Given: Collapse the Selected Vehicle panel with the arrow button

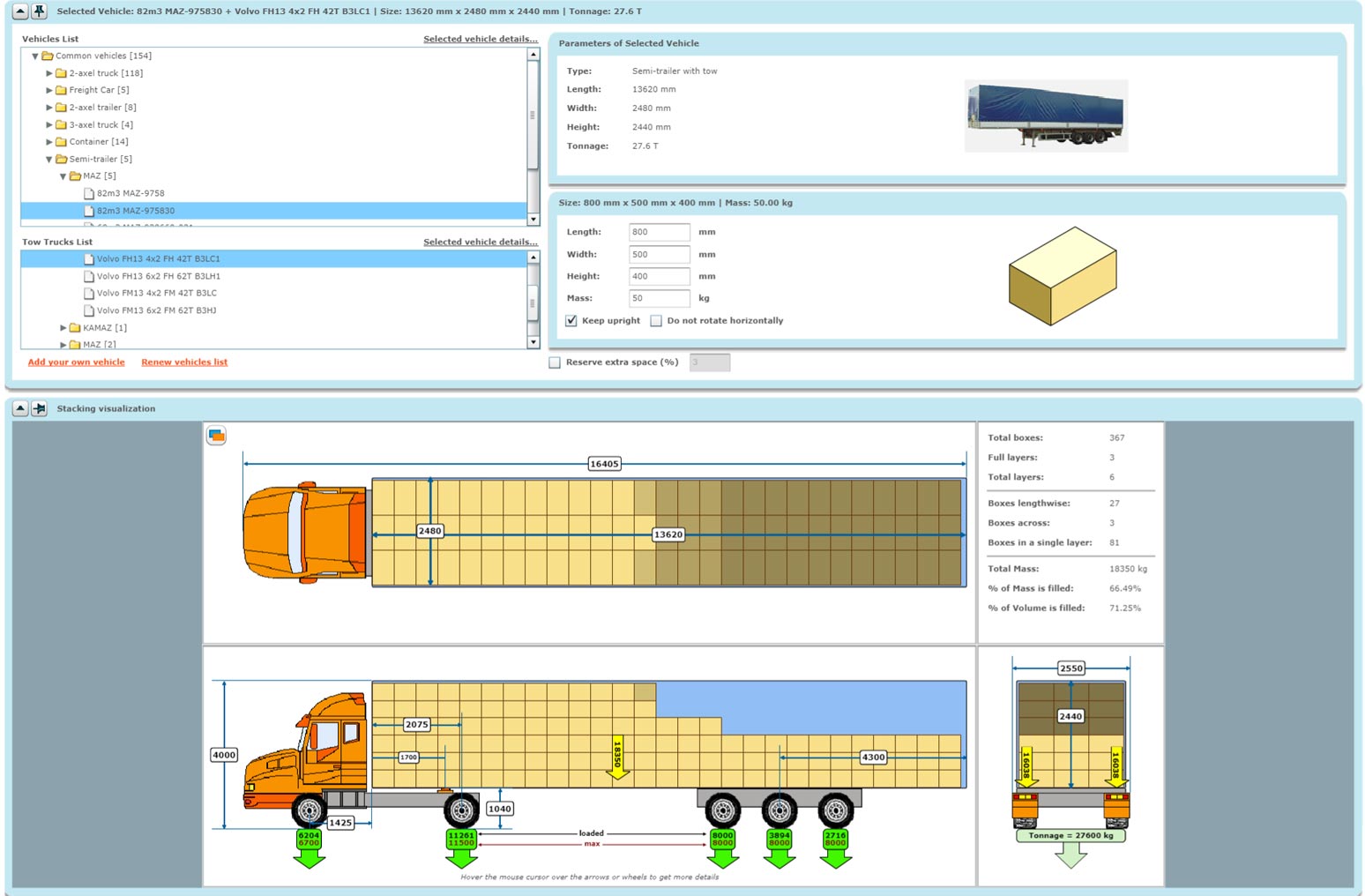Looking at the screenshot, I should tap(19, 11).
